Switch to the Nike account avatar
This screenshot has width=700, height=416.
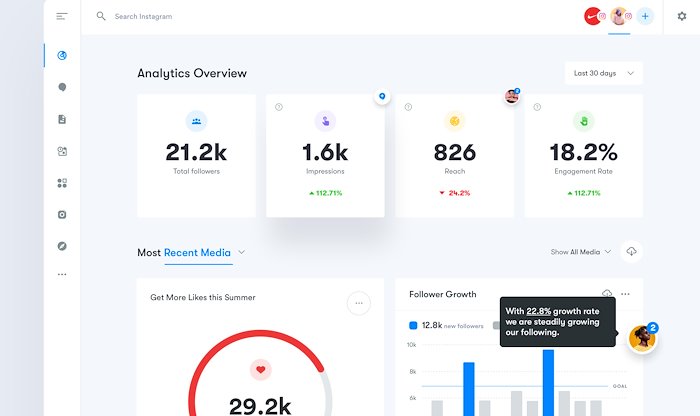point(592,17)
